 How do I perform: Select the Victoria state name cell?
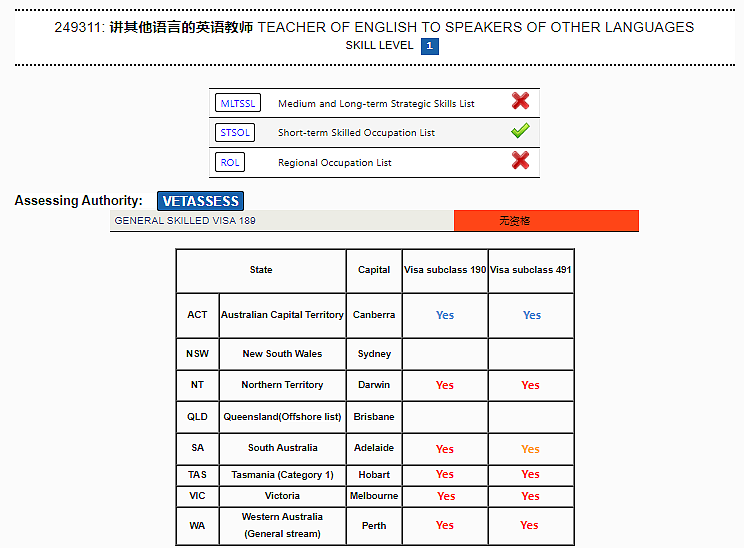[x=282, y=496]
